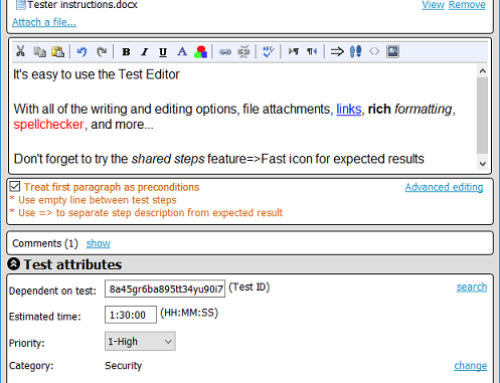Open the background color picker circles
Image resolution: width=500 pixels, height=383 pixels.
[x=200, y=52]
